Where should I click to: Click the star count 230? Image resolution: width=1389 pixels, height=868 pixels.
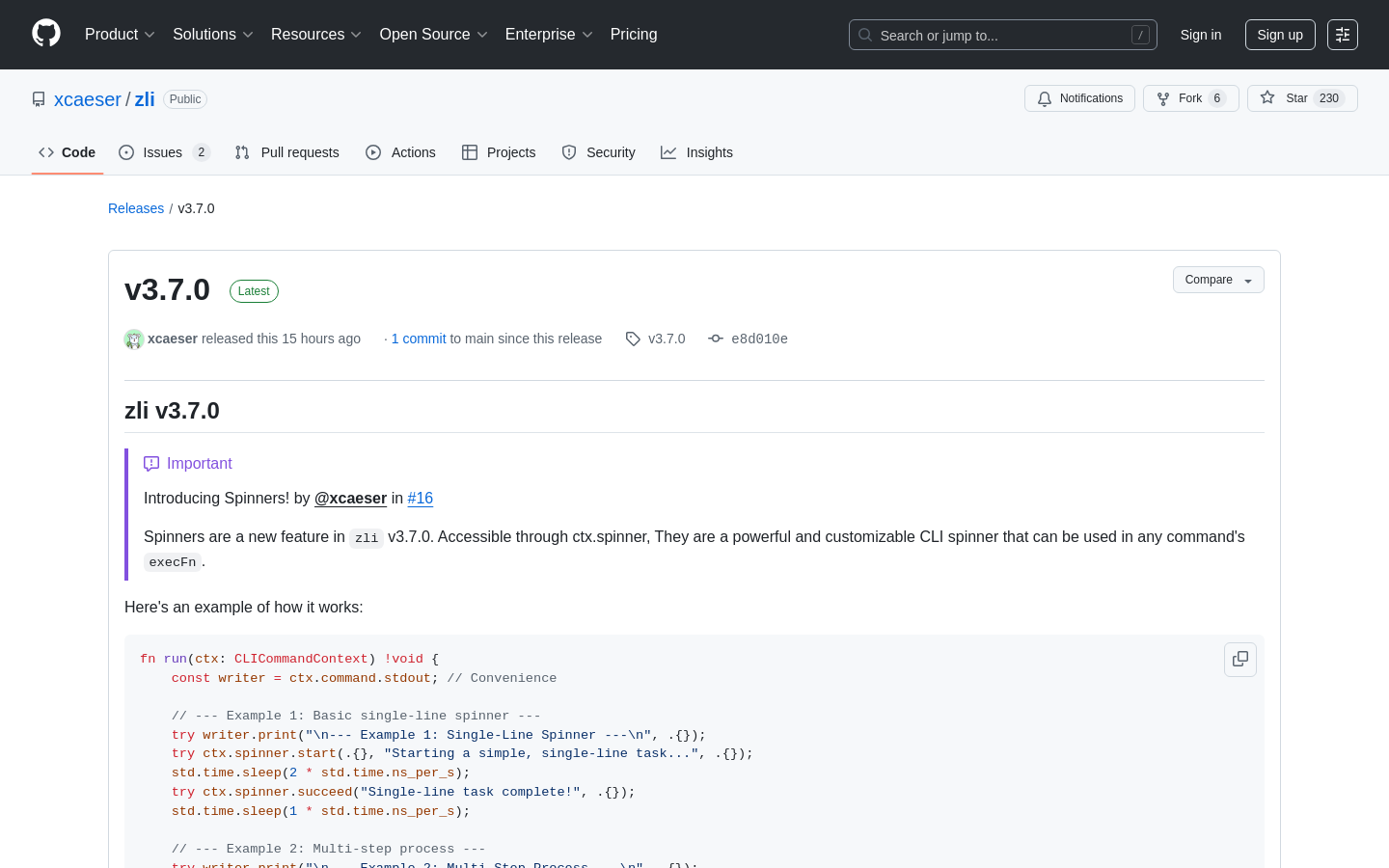click(1329, 98)
